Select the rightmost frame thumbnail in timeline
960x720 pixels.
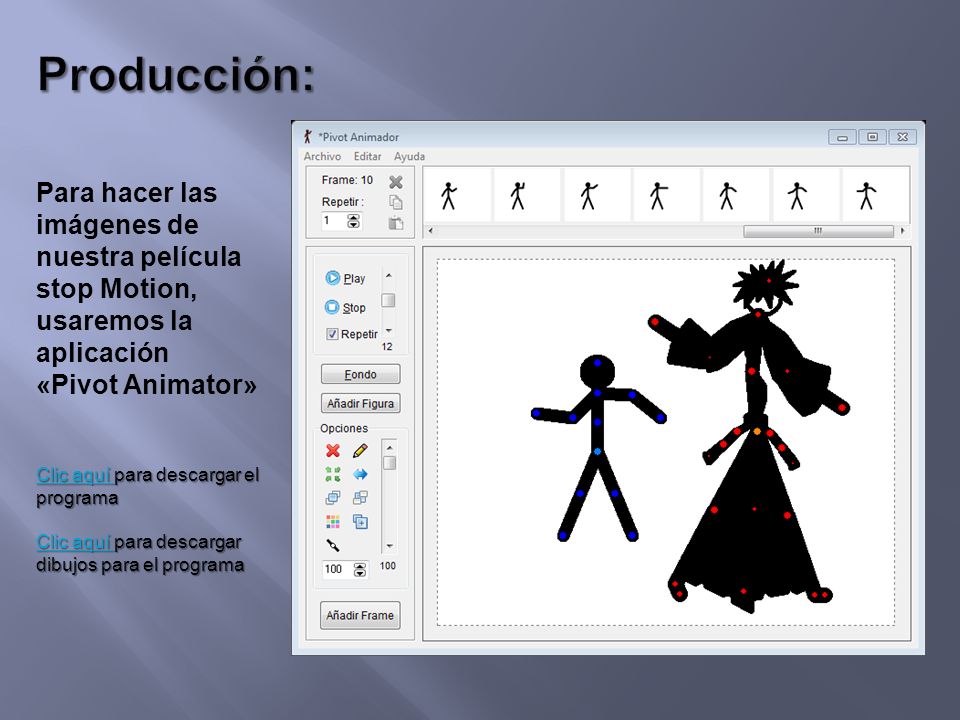tap(876, 195)
